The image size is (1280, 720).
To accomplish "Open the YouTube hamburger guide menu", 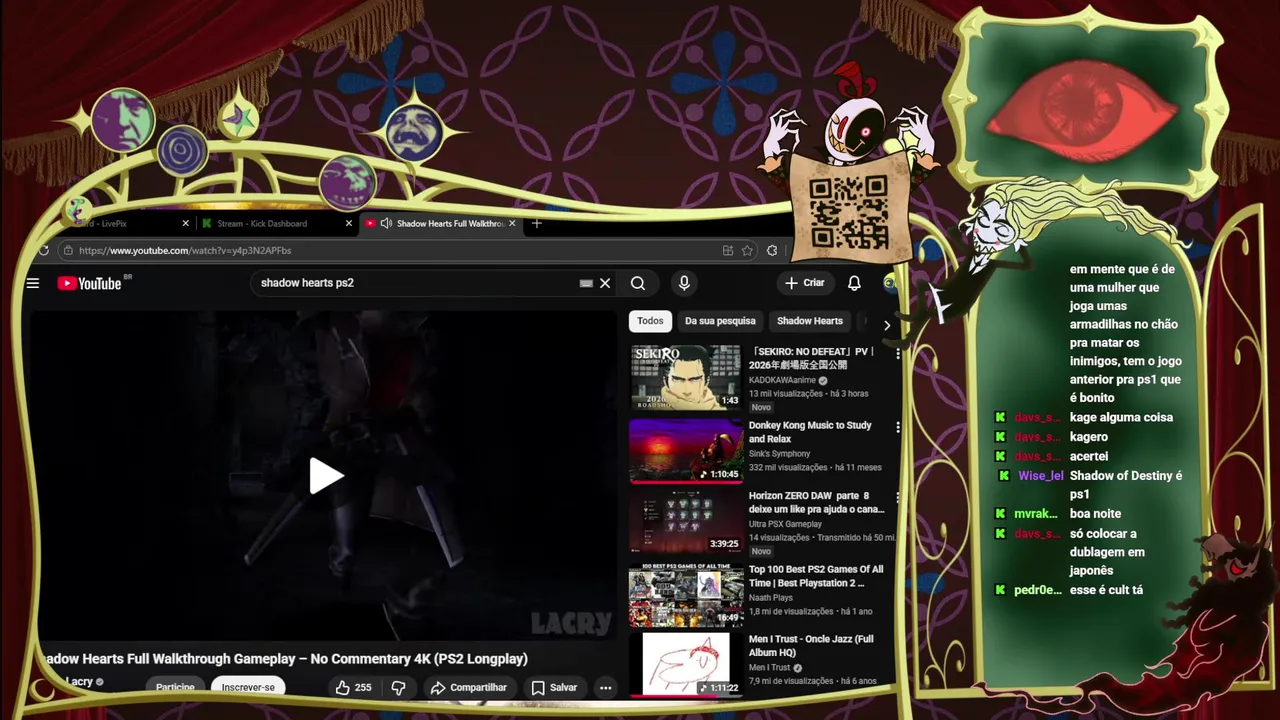I will coord(33,283).
